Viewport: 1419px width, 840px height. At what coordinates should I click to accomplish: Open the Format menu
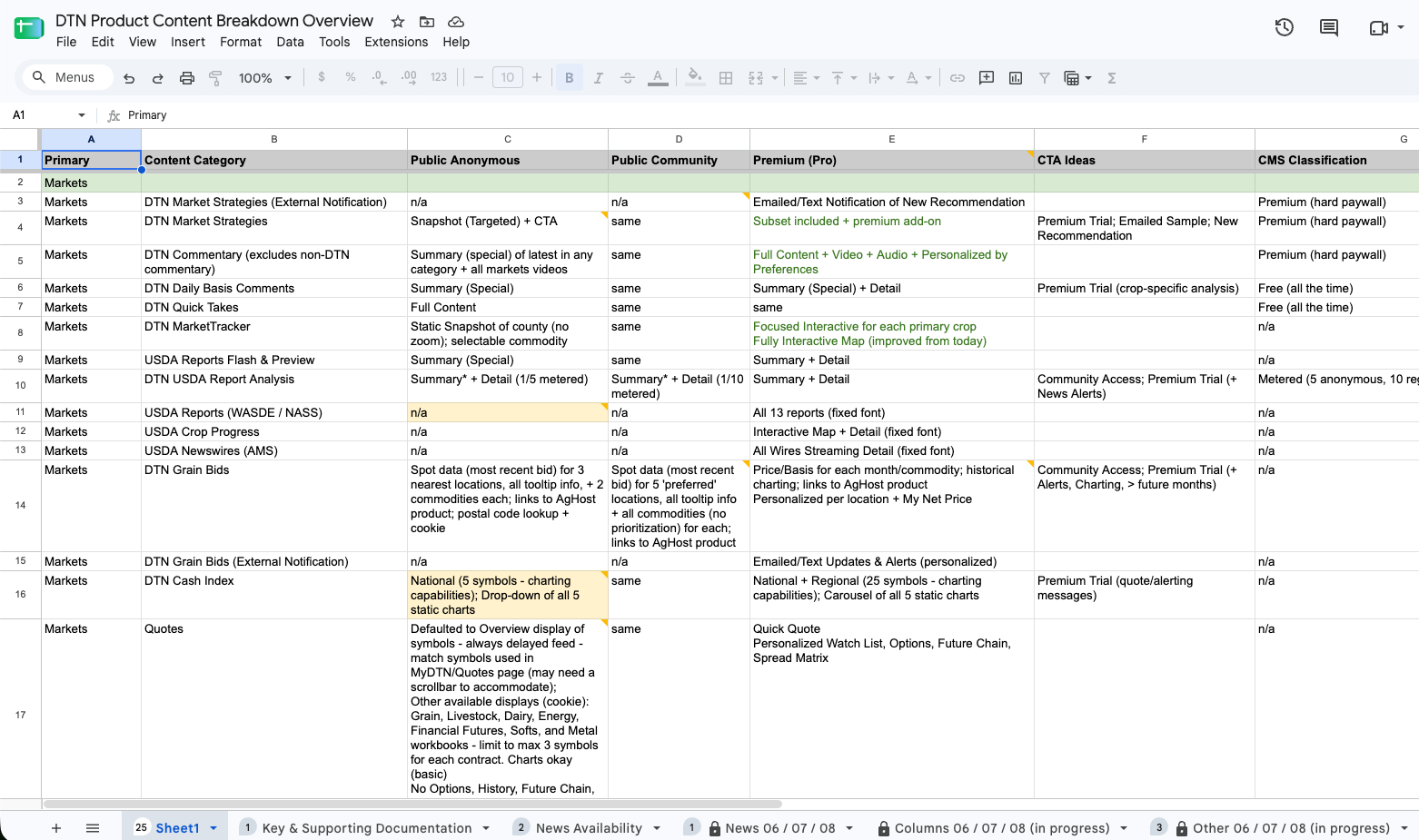coord(241,42)
